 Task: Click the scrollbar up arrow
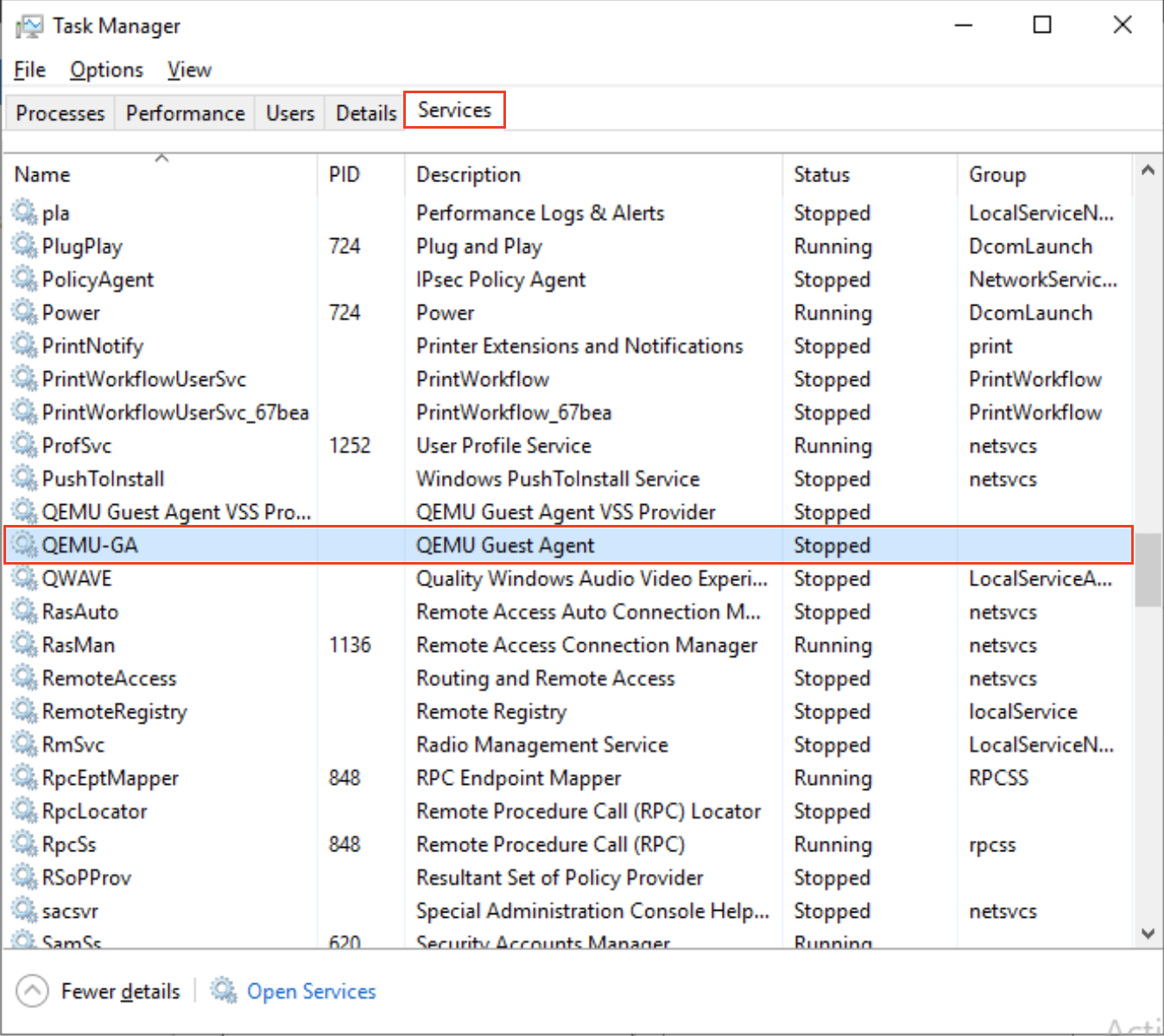(1148, 170)
